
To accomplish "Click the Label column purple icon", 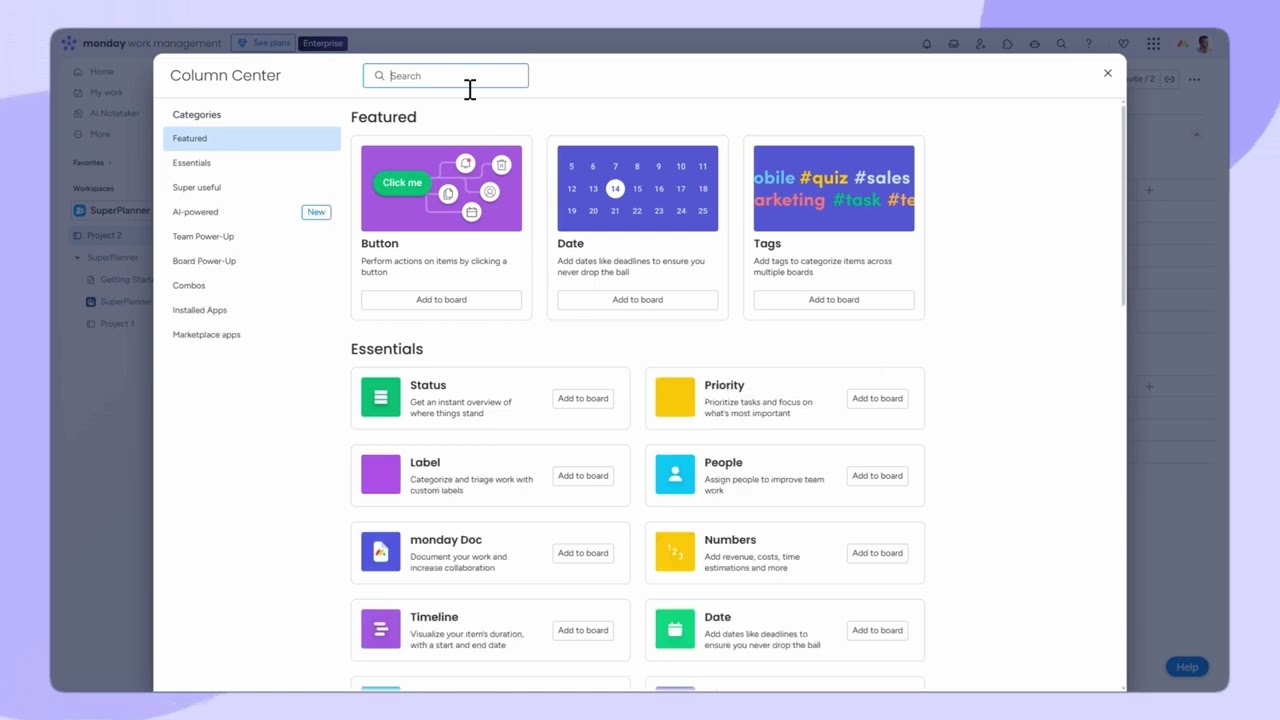I will [380, 474].
